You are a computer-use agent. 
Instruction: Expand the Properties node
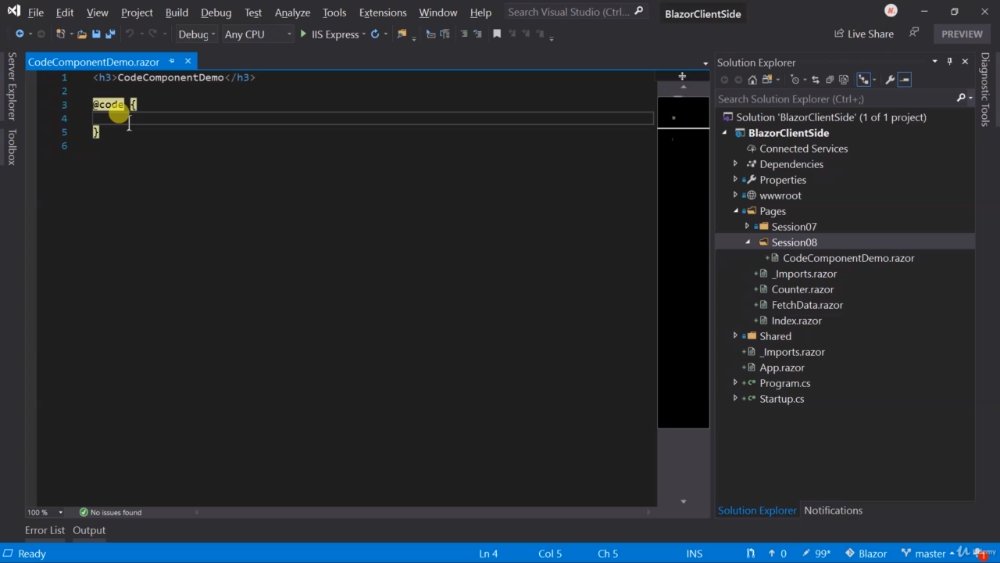[735, 179]
